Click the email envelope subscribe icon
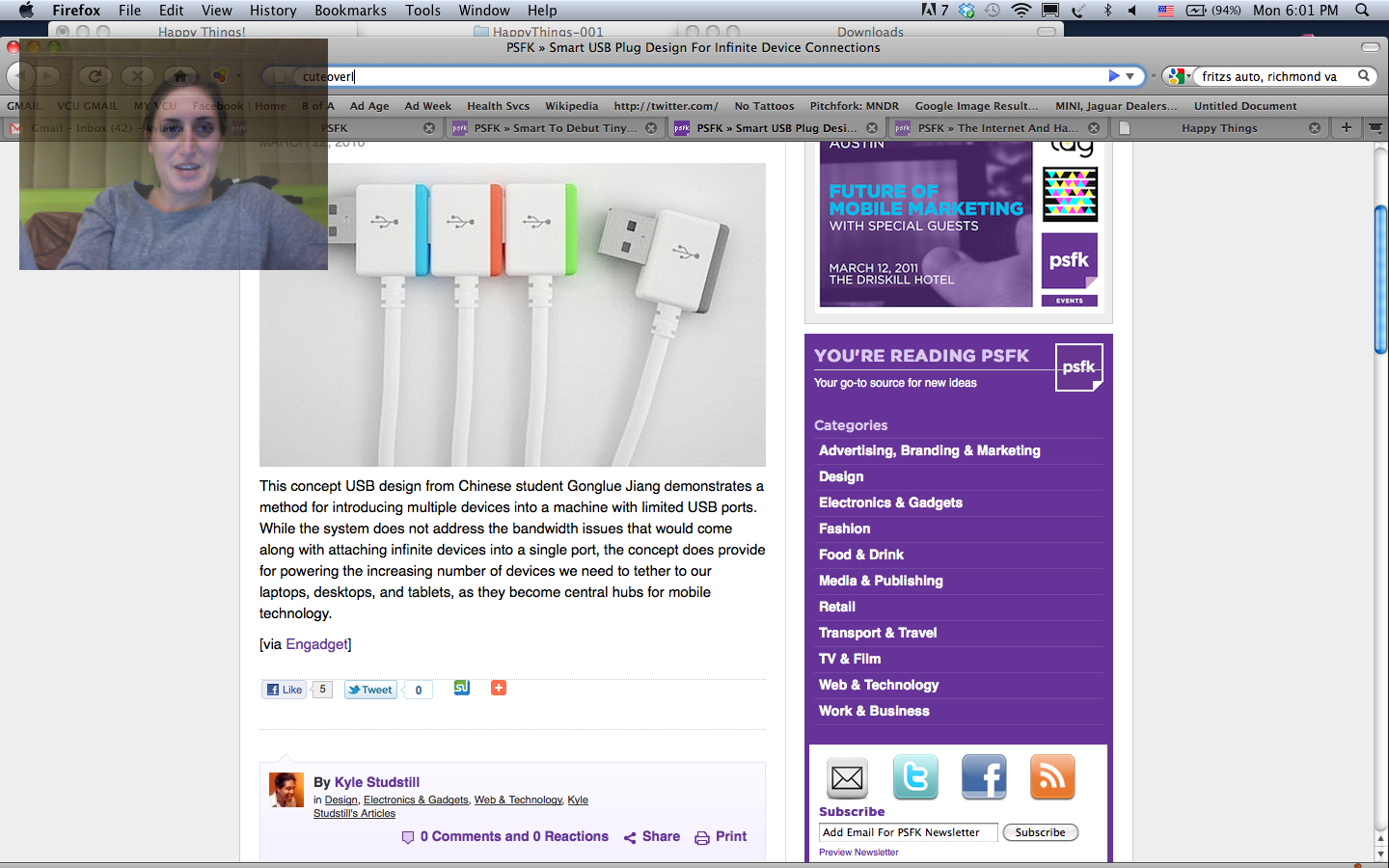This screenshot has width=1389, height=868. pyautogui.click(x=847, y=777)
